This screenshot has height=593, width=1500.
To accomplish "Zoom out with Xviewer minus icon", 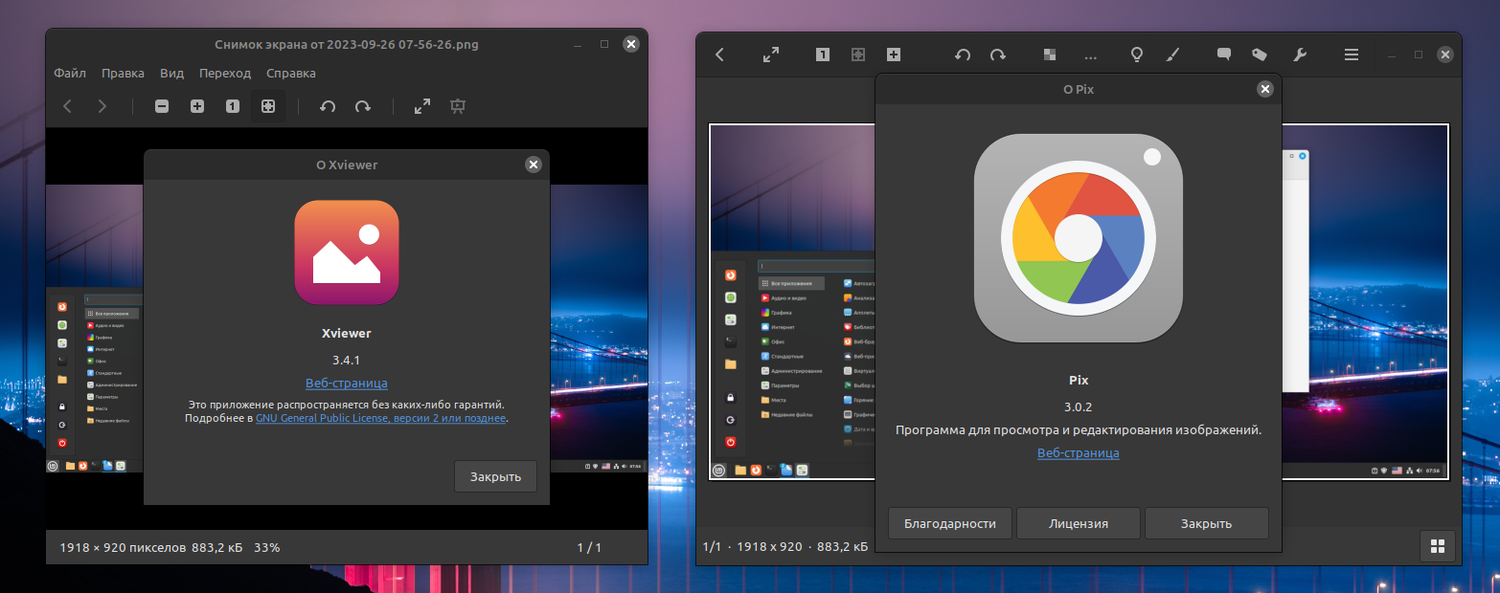I will [162, 106].
